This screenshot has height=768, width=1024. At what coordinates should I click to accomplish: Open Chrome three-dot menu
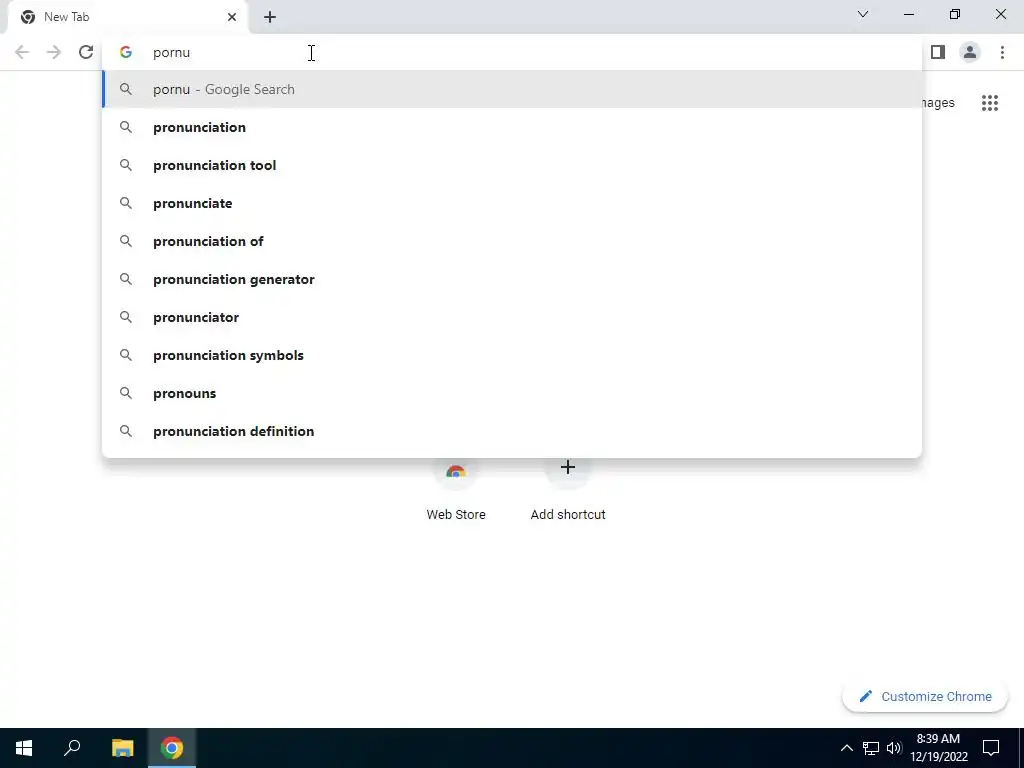tap(1002, 52)
